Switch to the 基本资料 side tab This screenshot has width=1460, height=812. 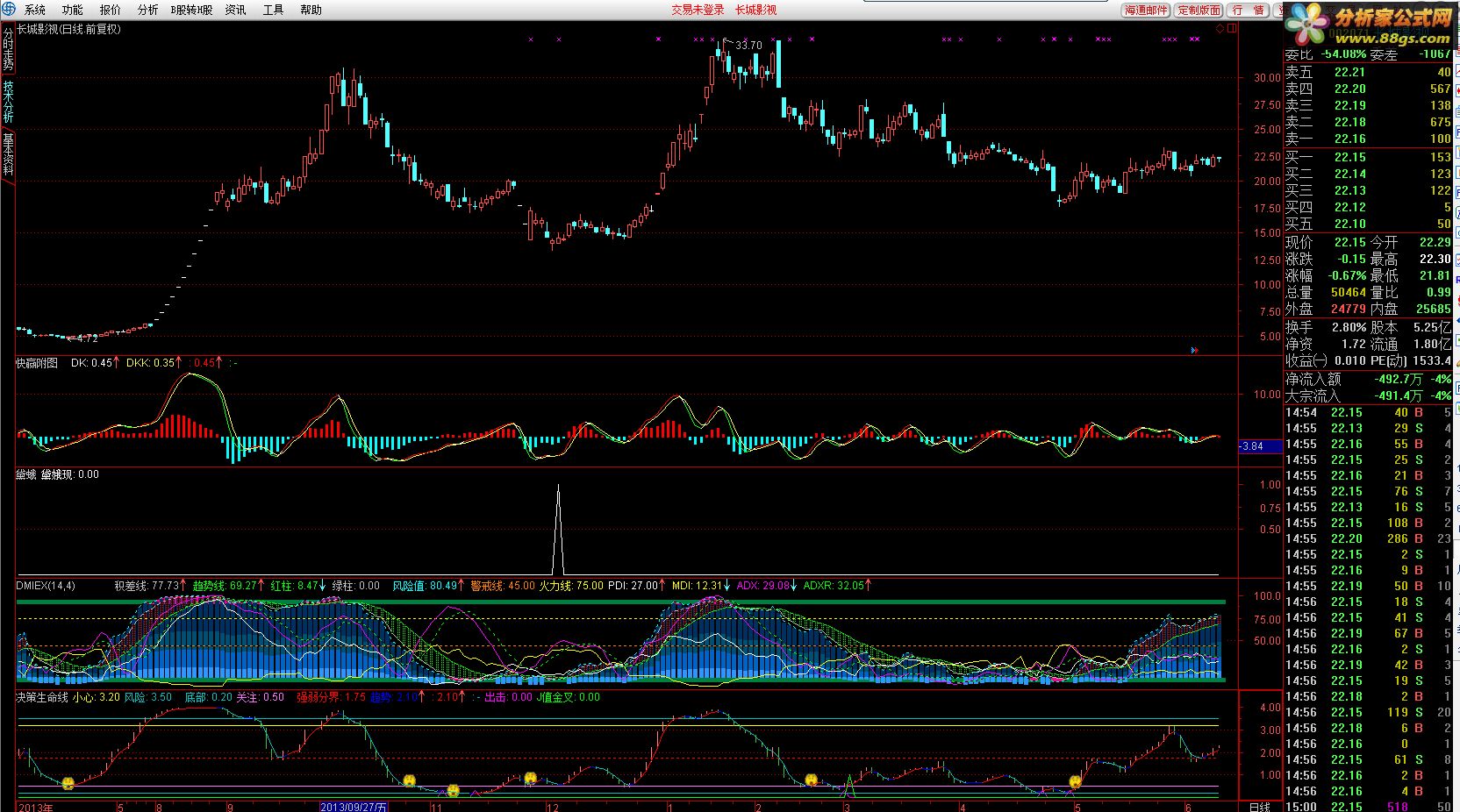pyautogui.click(x=8, y=154)
